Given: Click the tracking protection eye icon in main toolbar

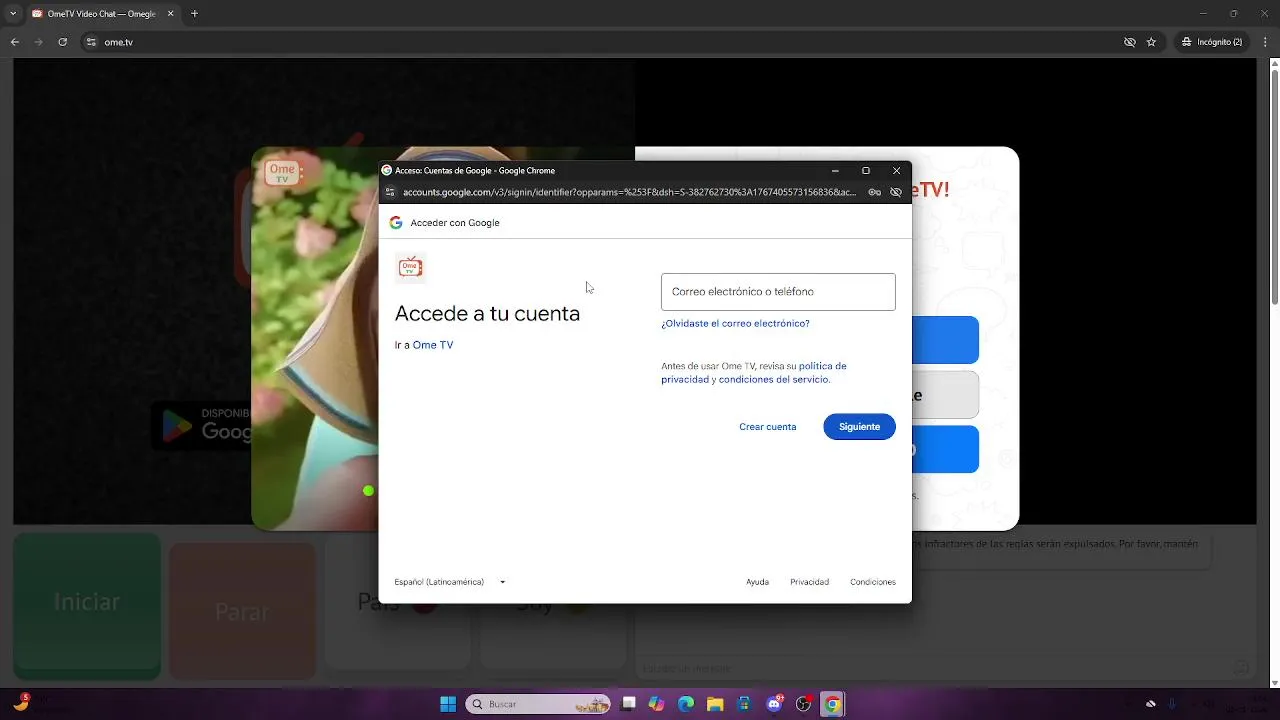Looking at the screenshot, I should pos(1129,42).
